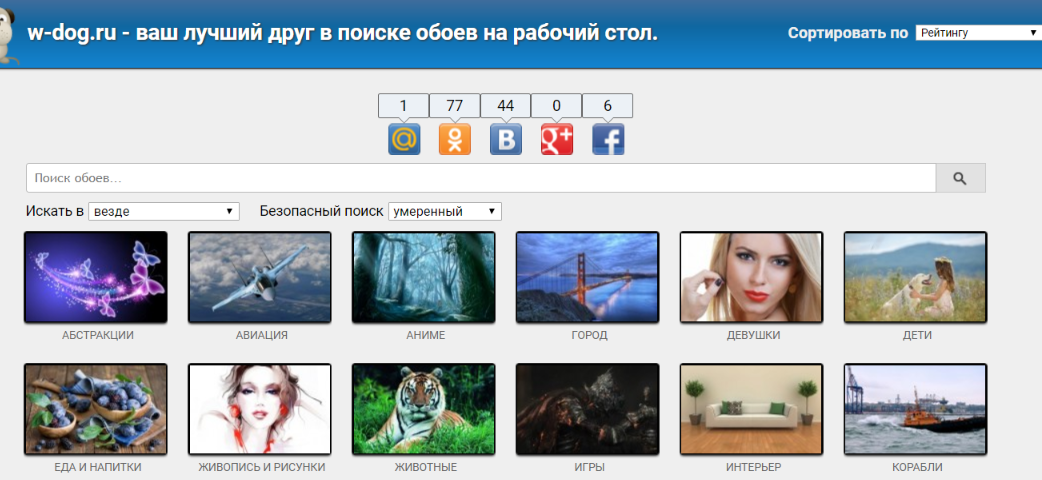Screen dimensions: 1042x480
Task: Click the Facebook share icon
Action: pyautogui.click(x=608, y=139)
